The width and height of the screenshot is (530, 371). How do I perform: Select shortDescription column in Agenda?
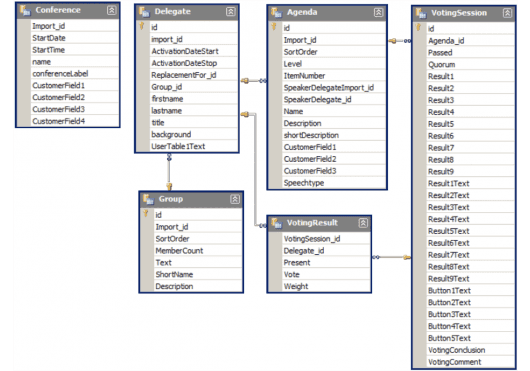pyautogui.click(x=334, y=135)
